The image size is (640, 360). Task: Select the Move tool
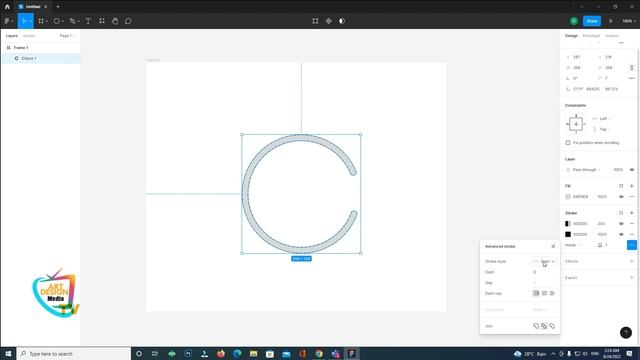tap(24, 21)
